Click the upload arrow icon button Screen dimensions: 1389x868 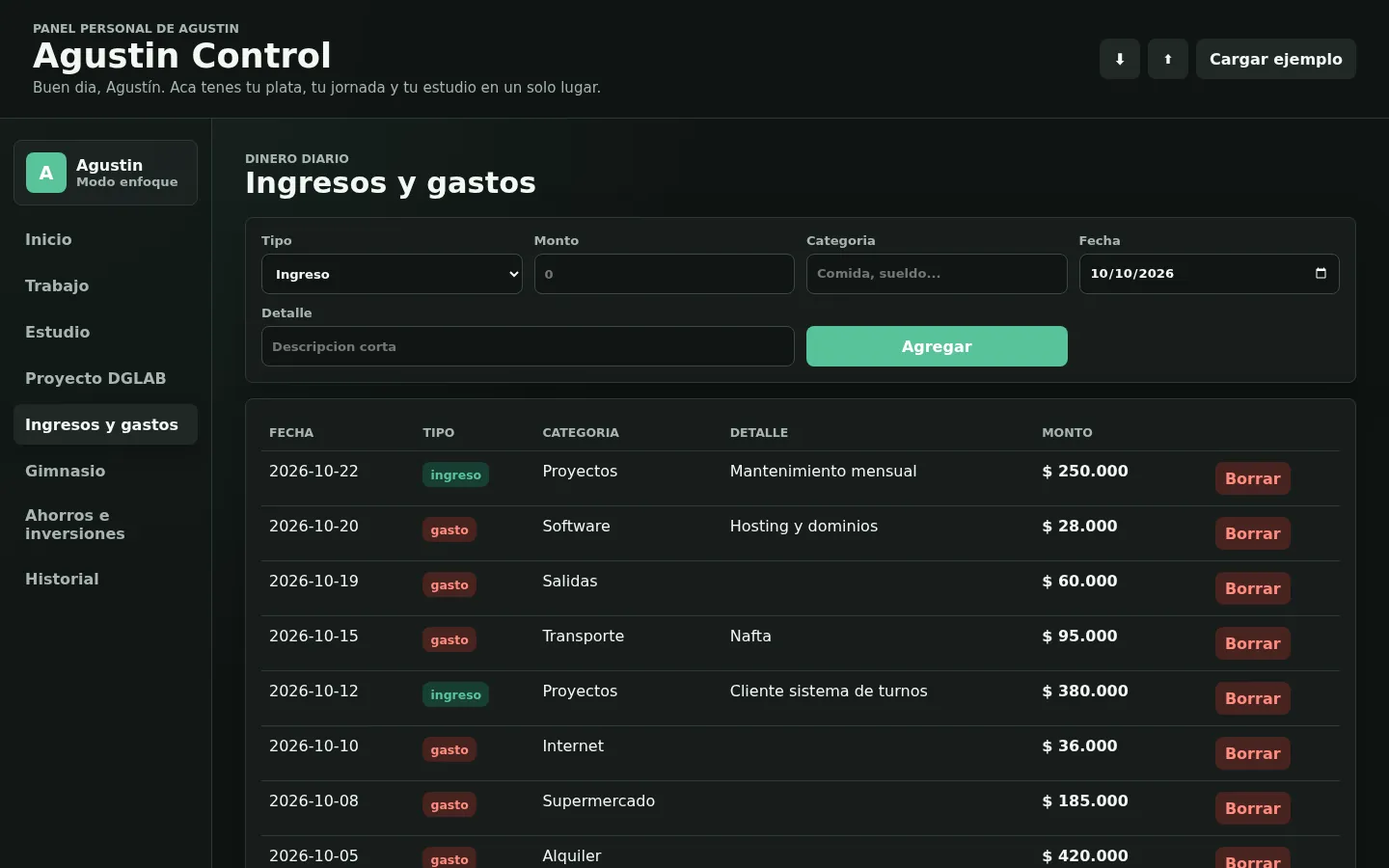[x=1168, y=59]
